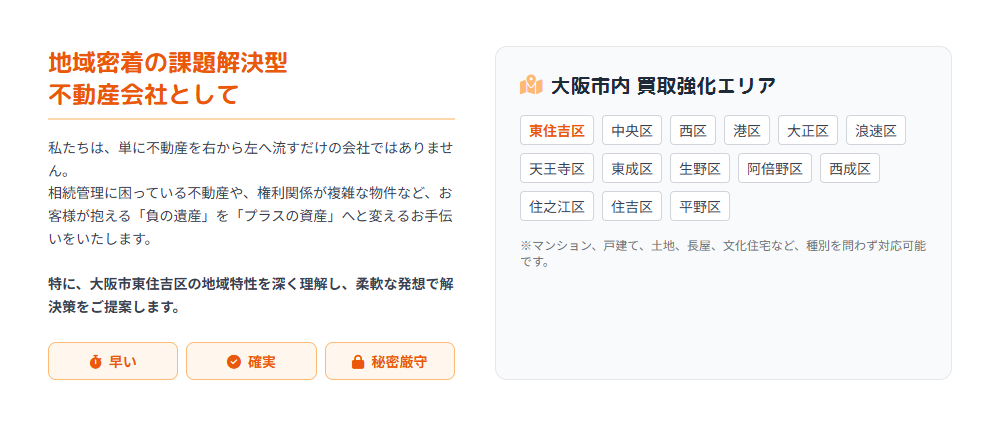Image resolution: width=997 pixels, height=426 pixels.
Task: Select the 港区 area tag
Action: (747, 131)
